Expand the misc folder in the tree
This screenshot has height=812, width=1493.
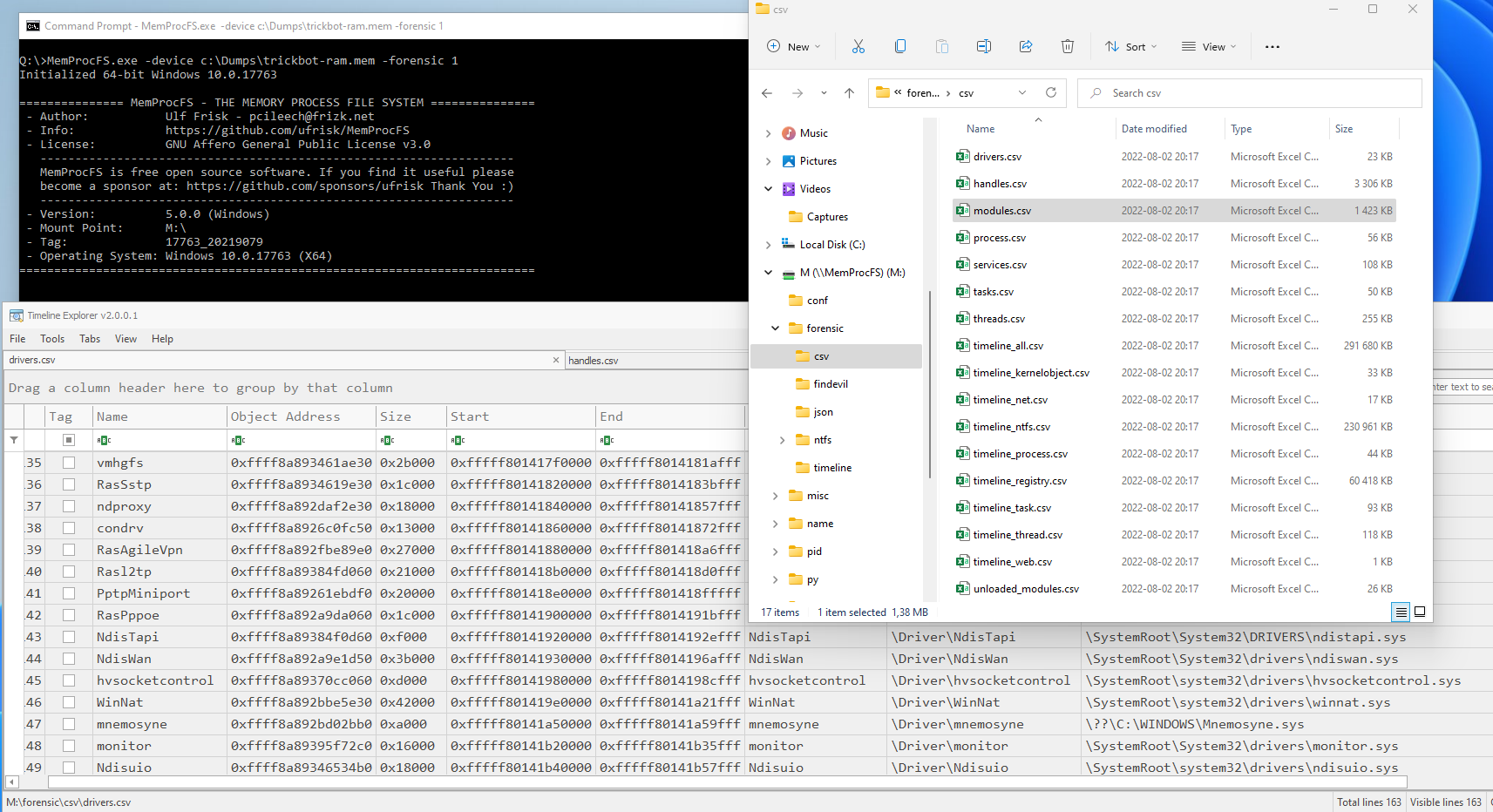pos(776,496)
